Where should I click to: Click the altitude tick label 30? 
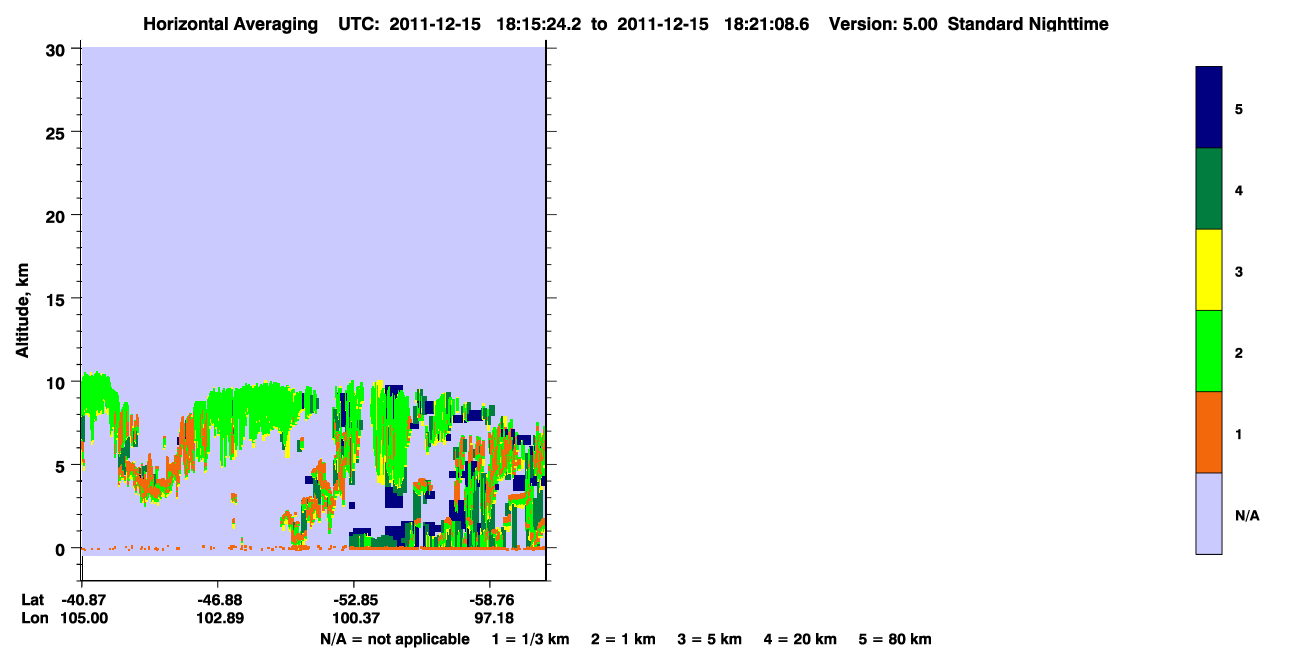tap(57, 49)
